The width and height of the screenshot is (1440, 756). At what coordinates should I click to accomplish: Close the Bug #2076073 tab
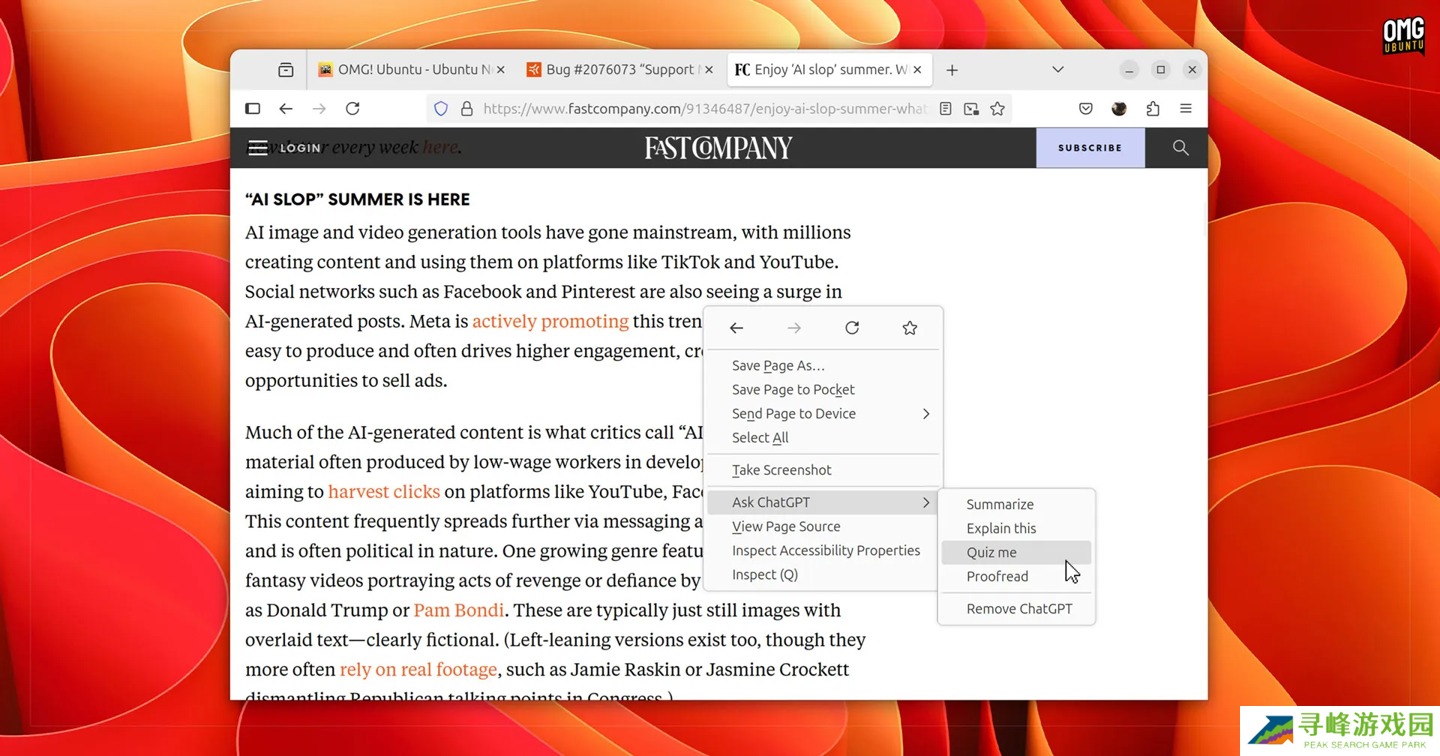pos(709,70)
